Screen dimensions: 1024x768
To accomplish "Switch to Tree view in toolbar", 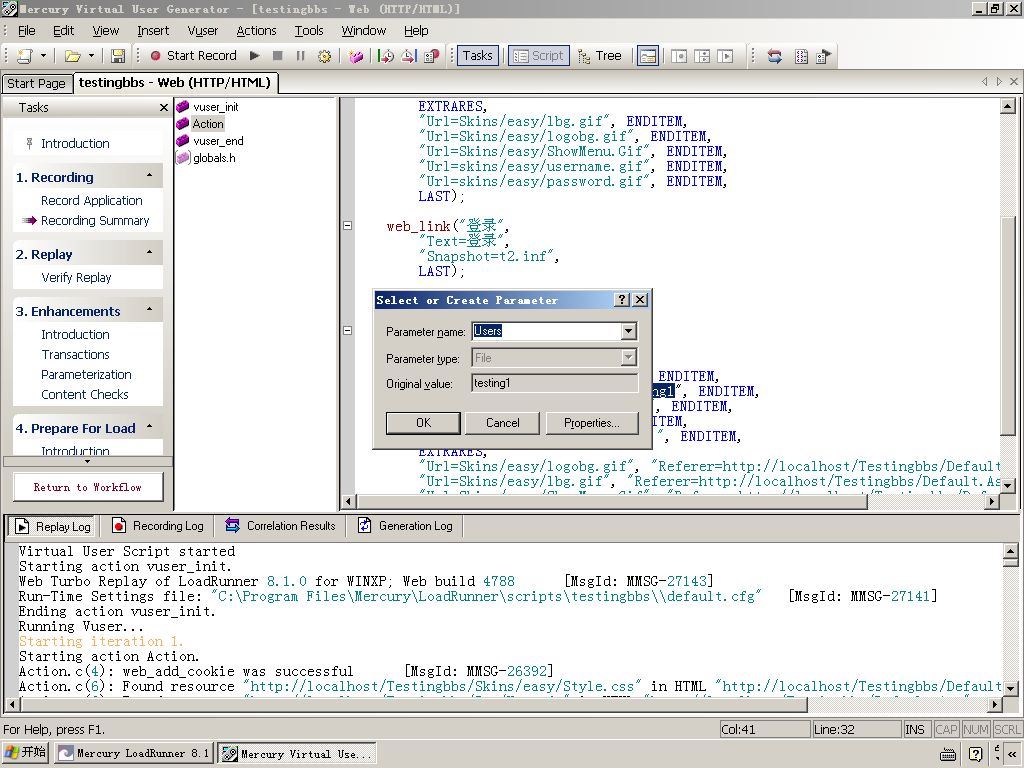I will pos(599,56).
